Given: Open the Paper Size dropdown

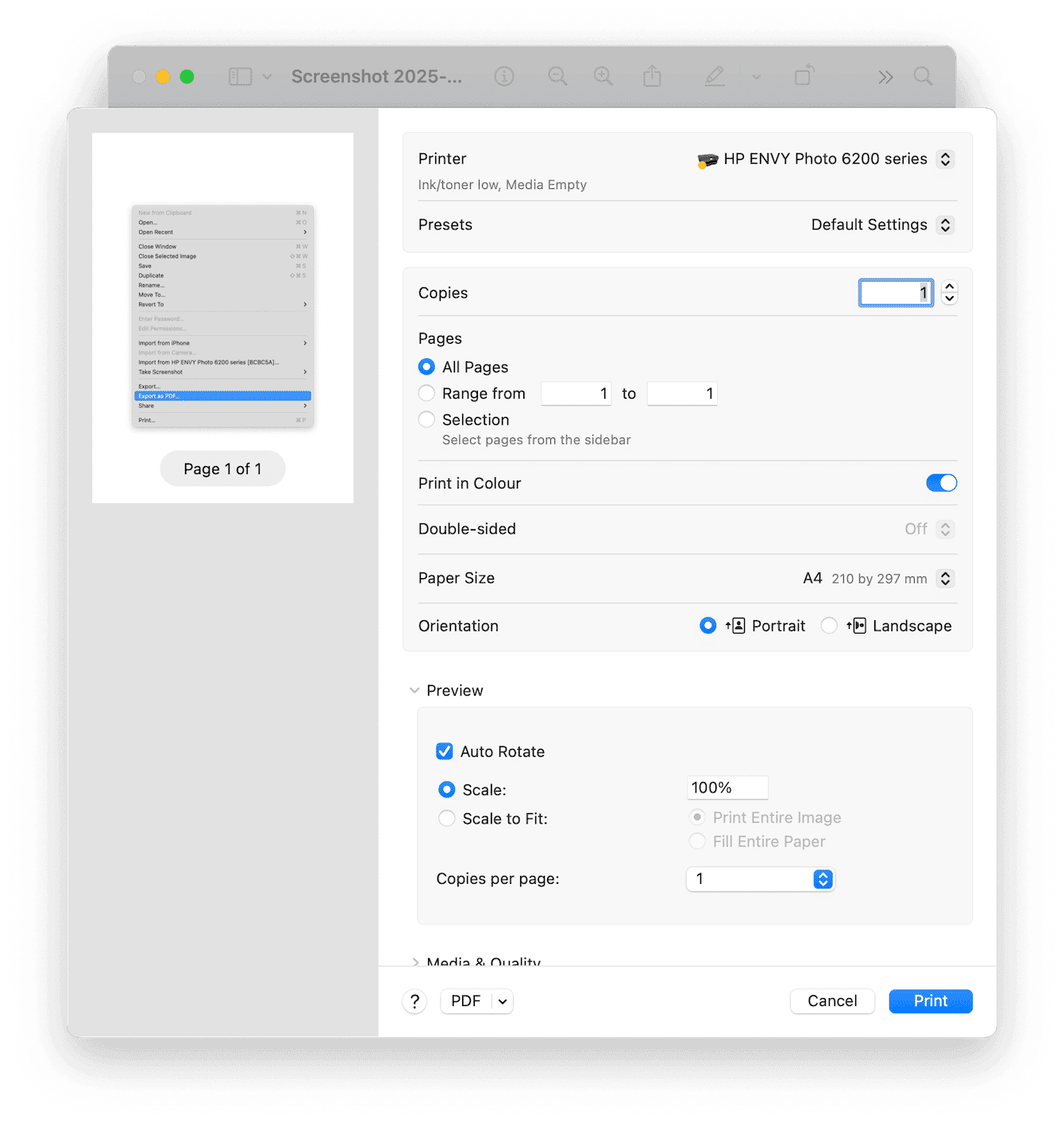Looking at the screenshot, I should (945, 578).
